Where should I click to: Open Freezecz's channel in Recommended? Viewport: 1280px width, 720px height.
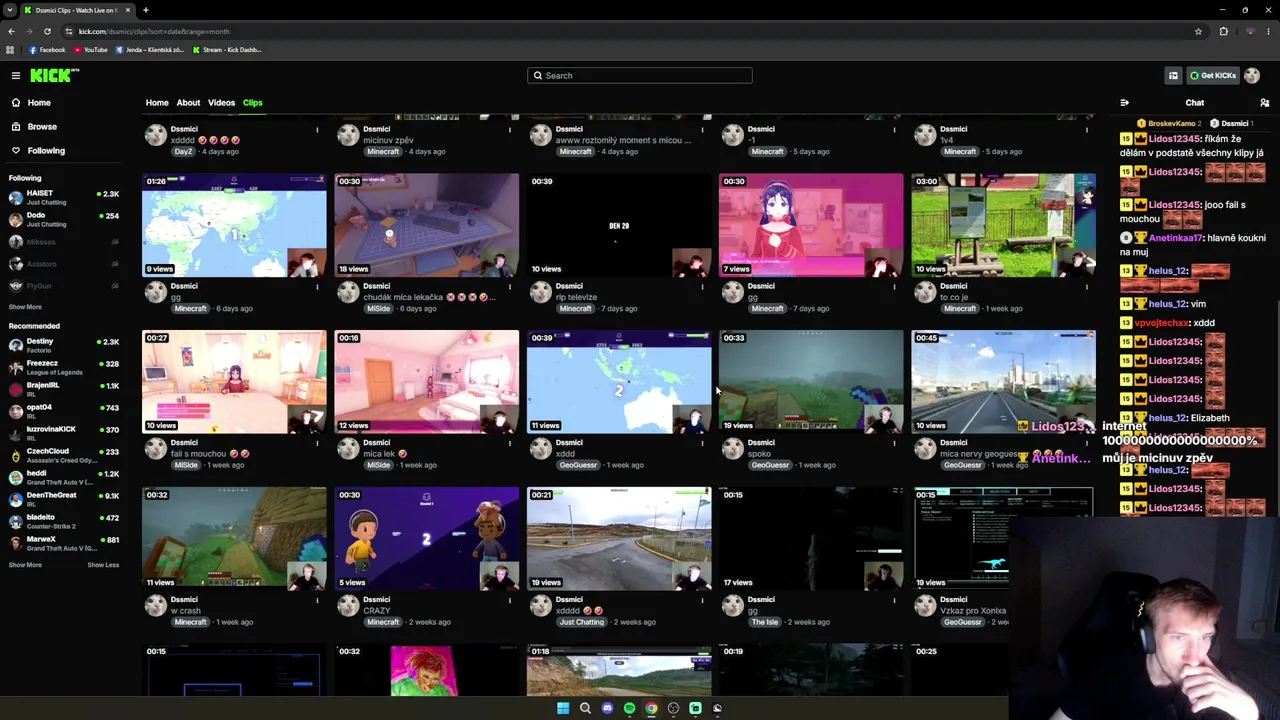point(63,368)
